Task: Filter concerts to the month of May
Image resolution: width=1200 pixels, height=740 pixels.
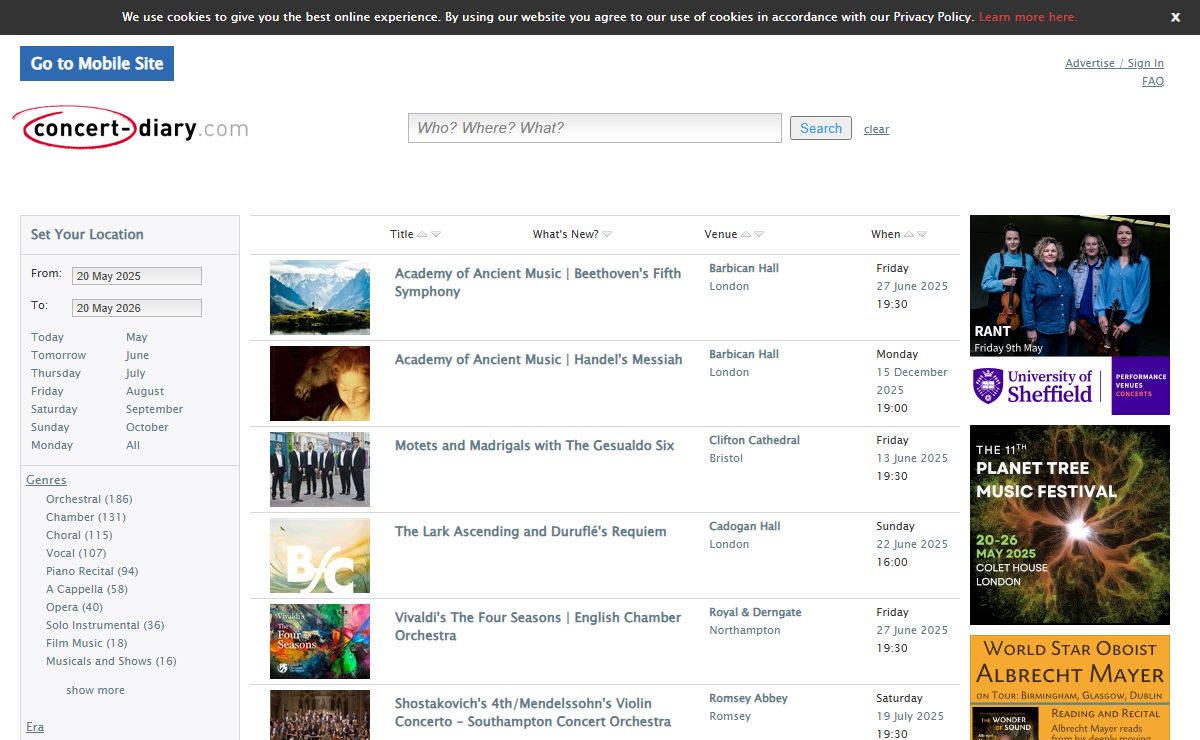Action: click(137, 337)
